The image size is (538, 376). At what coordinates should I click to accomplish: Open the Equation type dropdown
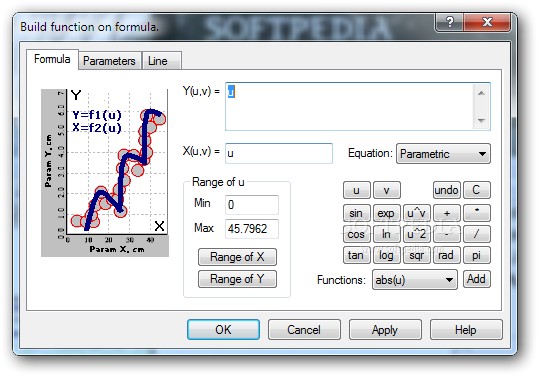443,154
